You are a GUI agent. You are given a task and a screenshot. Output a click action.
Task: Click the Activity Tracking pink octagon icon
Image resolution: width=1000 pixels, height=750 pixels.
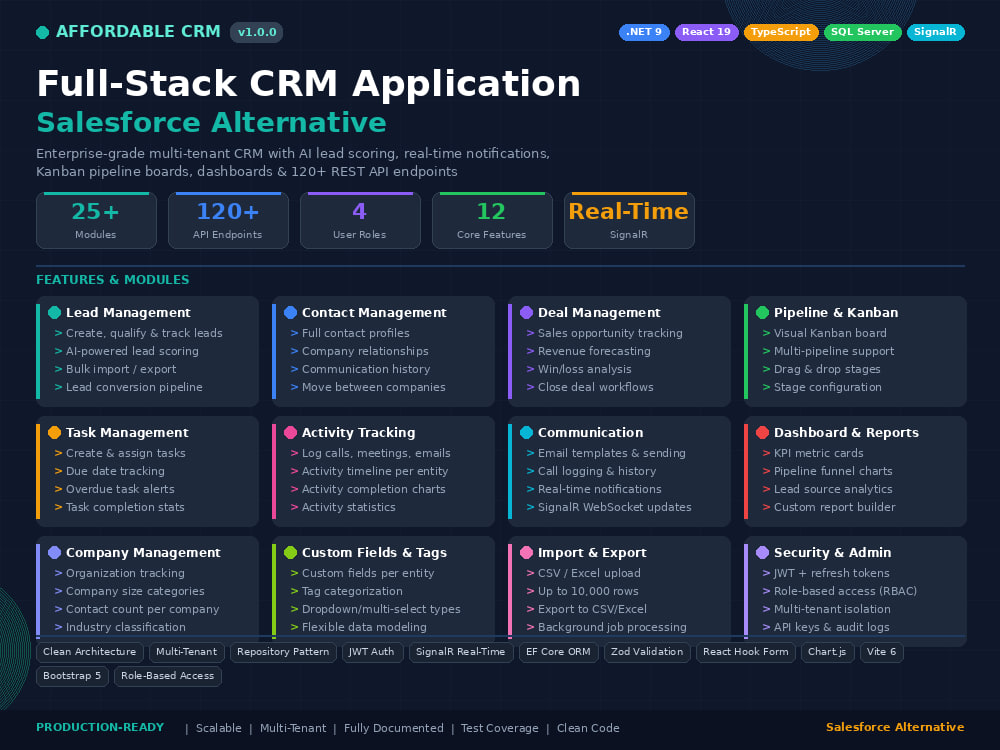click(x=290, y=432)
